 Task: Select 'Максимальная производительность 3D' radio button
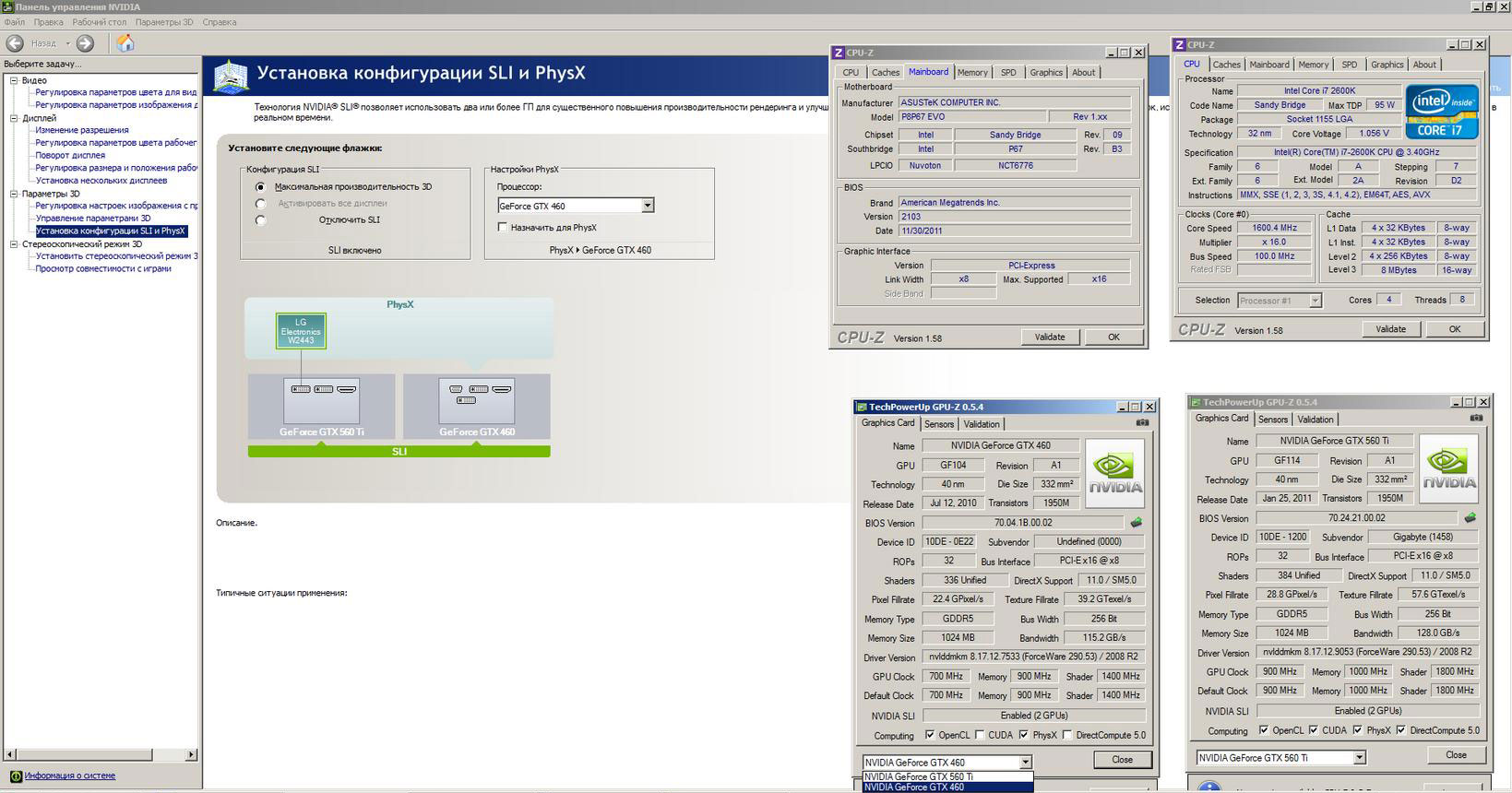260,187
